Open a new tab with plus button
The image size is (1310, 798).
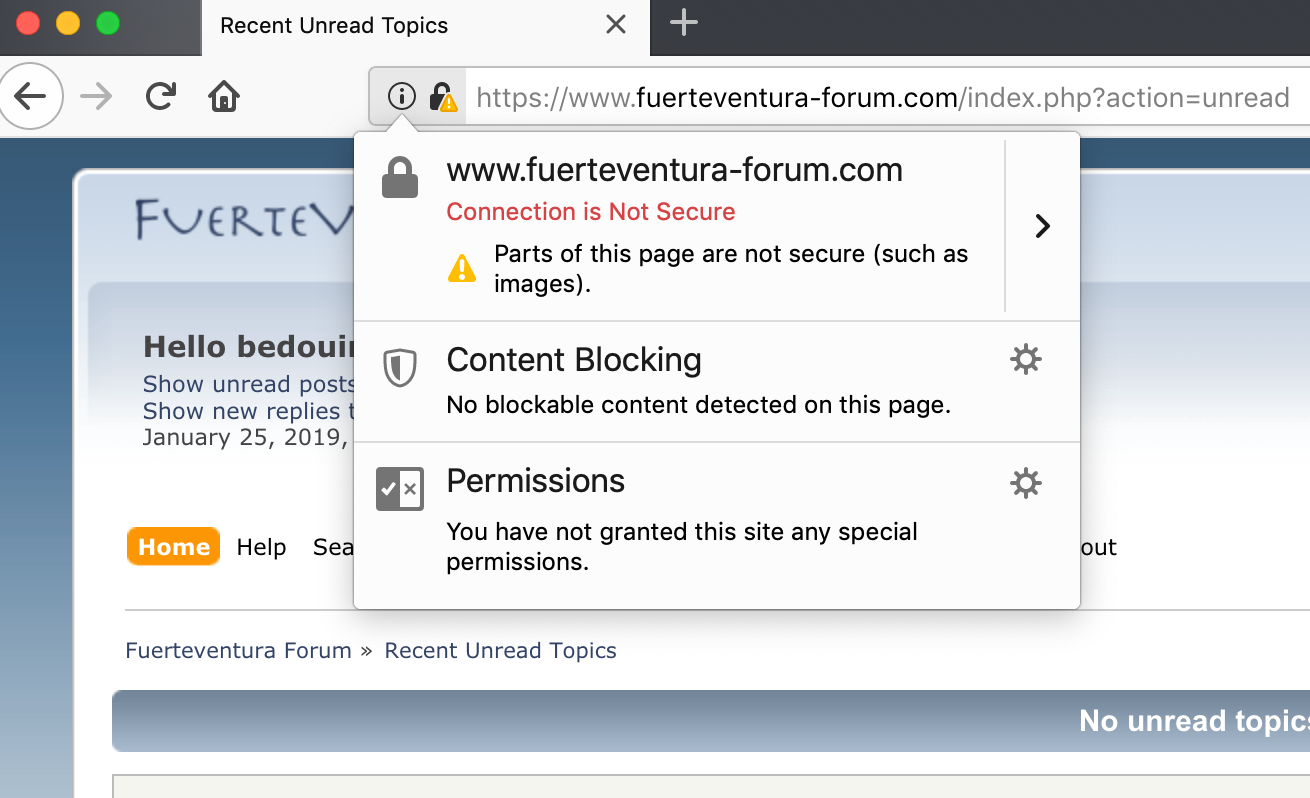pyautogui.click(x=684, y=23)
